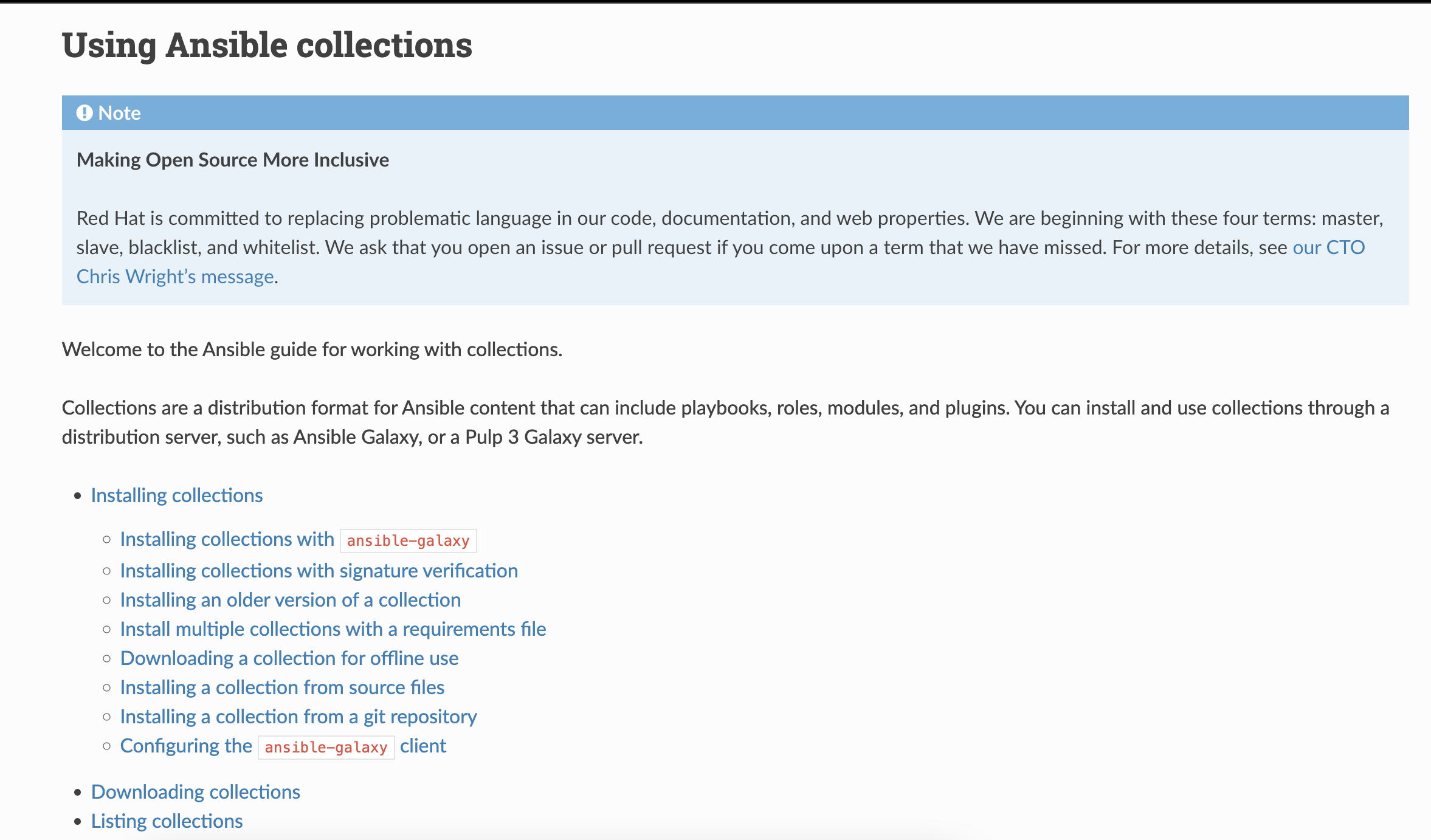The width and height of the screenshot is (1431, 840).
Task: Open Installing a collection from a git repository
Action: pyautogui.click(x=298, y=717)
